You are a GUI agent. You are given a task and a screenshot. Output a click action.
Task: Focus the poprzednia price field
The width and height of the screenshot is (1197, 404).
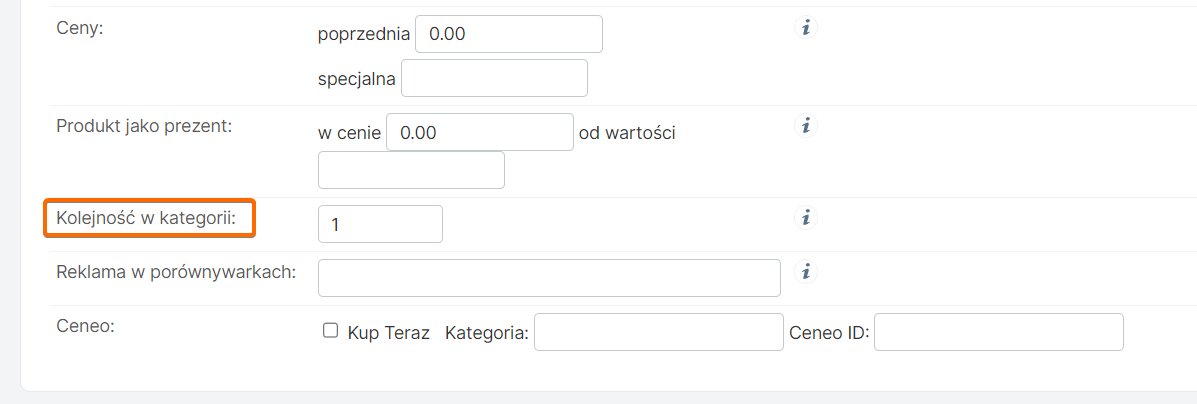pos(508,34)
